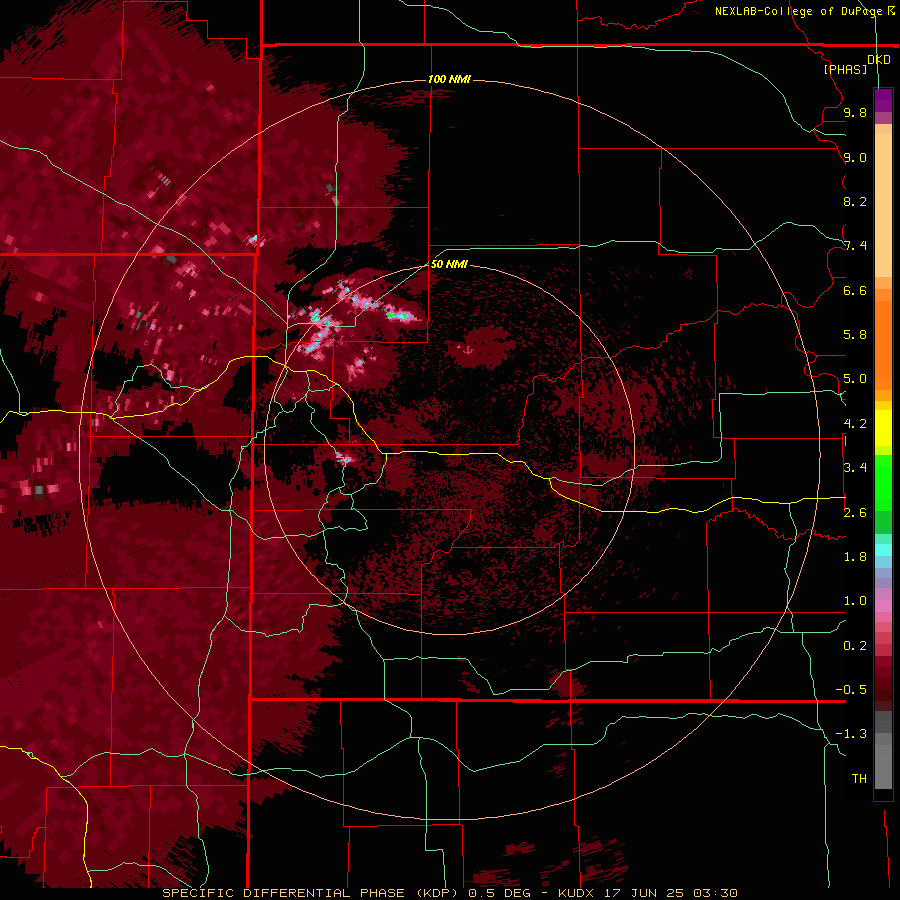
Task: Click the cyan color bar segment
Action: click(883, 550)
